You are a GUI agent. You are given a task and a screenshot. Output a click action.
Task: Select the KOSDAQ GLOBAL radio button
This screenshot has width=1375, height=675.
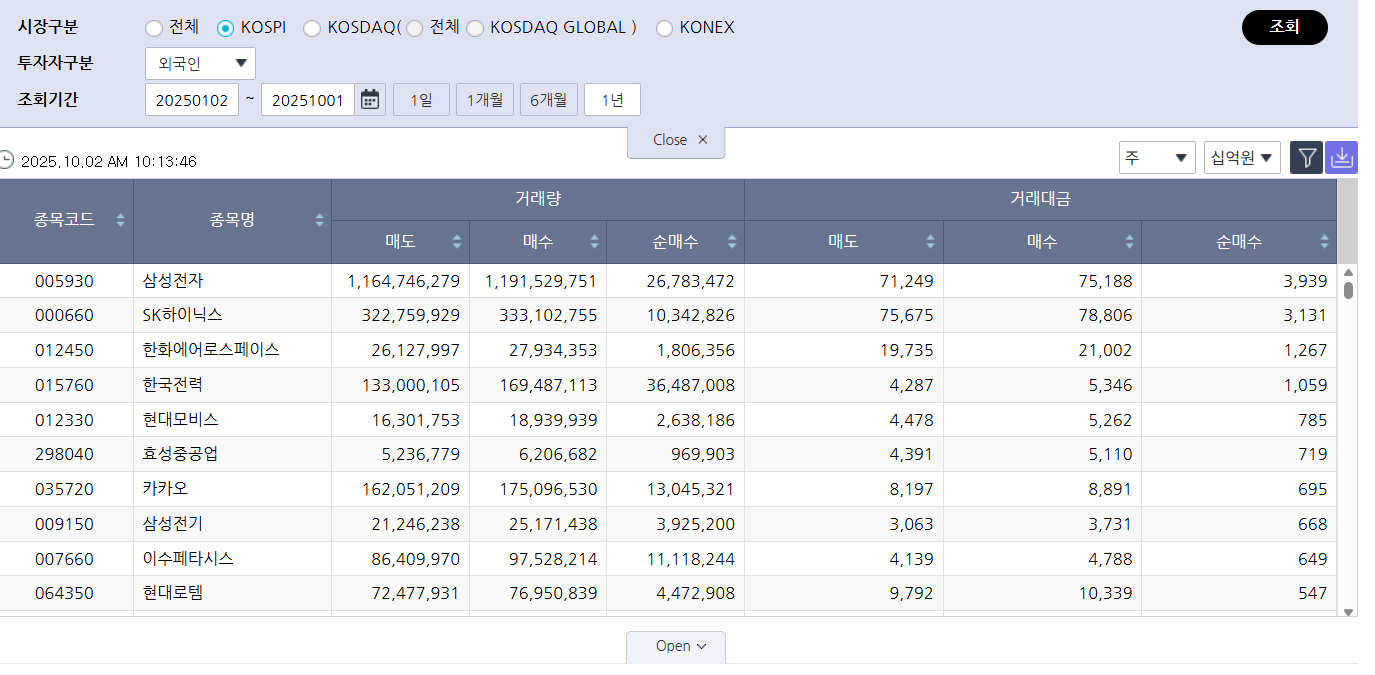(475, 28)
